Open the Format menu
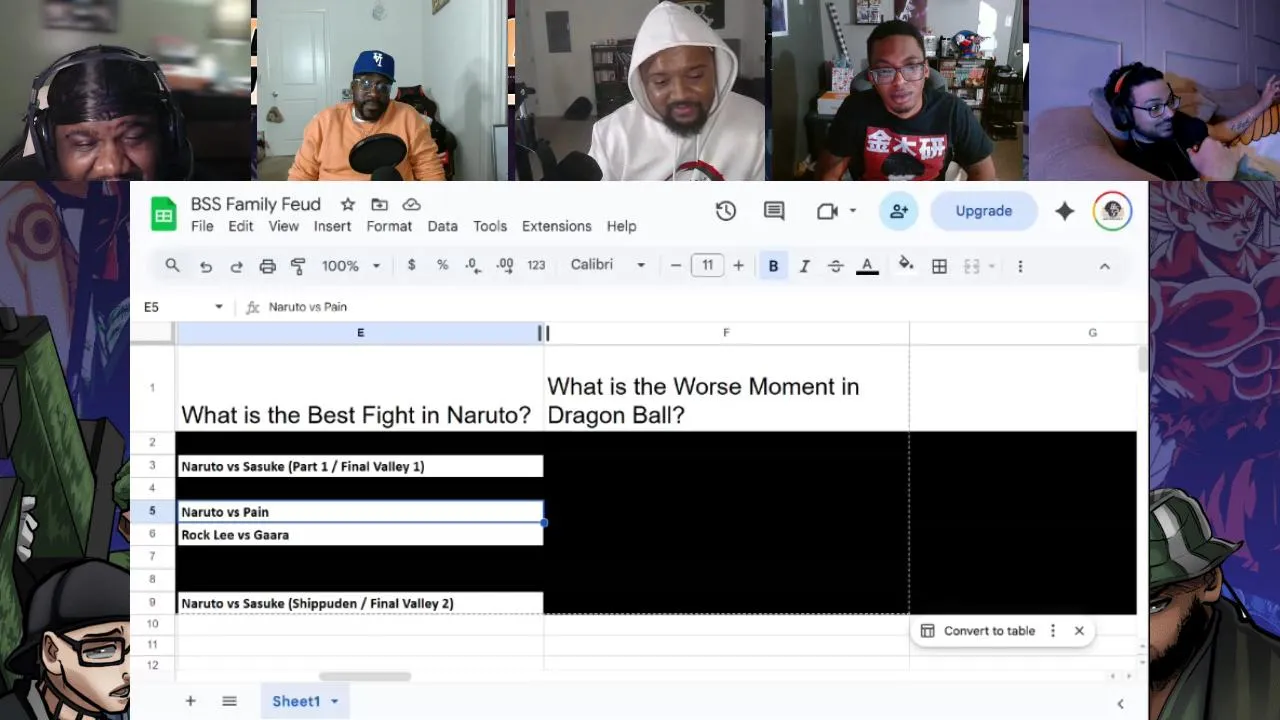The width and height of the screenshot is (1280, 720). pyautogui.click(x=389, y=226)
